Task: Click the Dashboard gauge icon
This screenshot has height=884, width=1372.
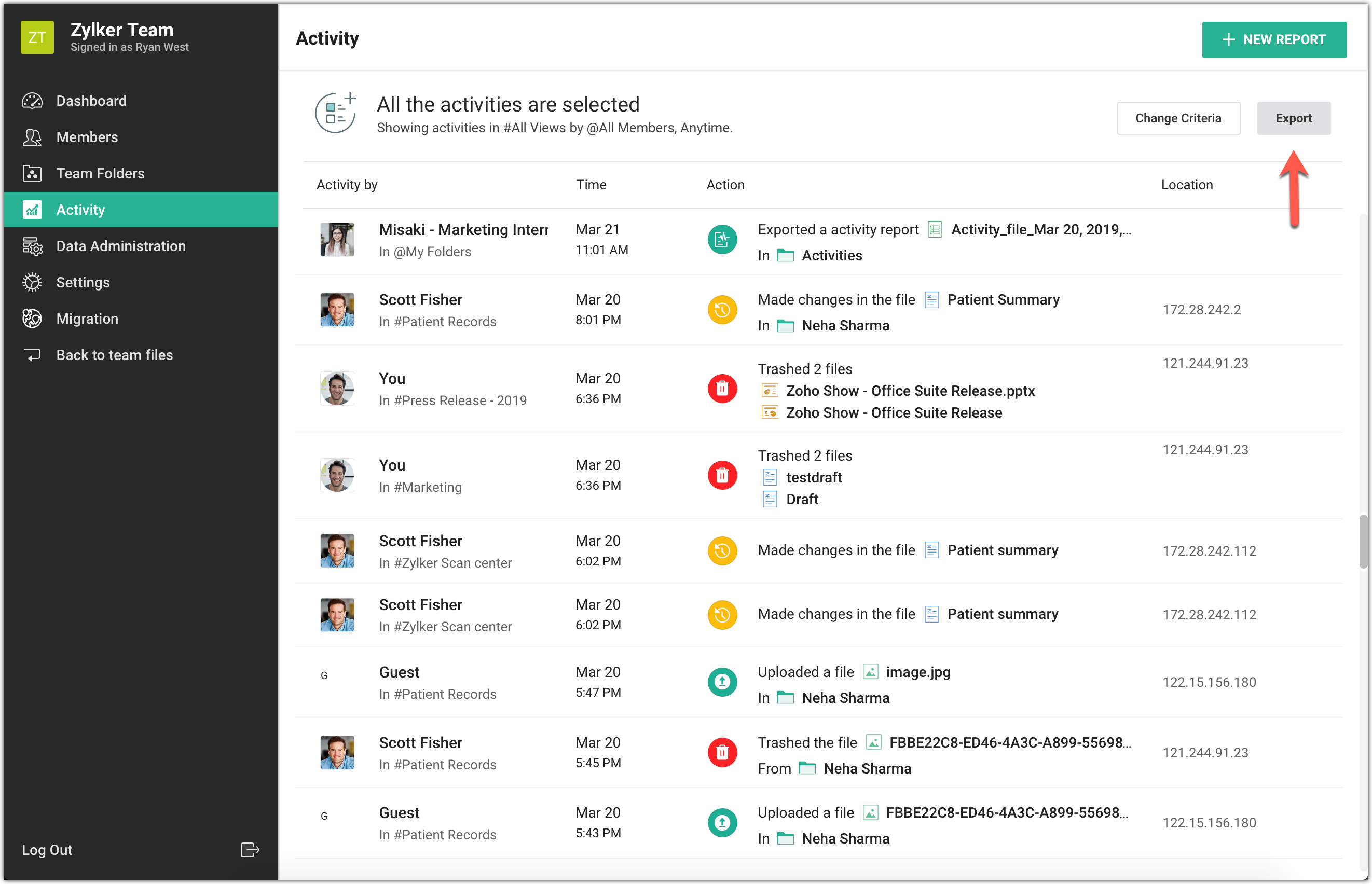Action: (32, 101)
